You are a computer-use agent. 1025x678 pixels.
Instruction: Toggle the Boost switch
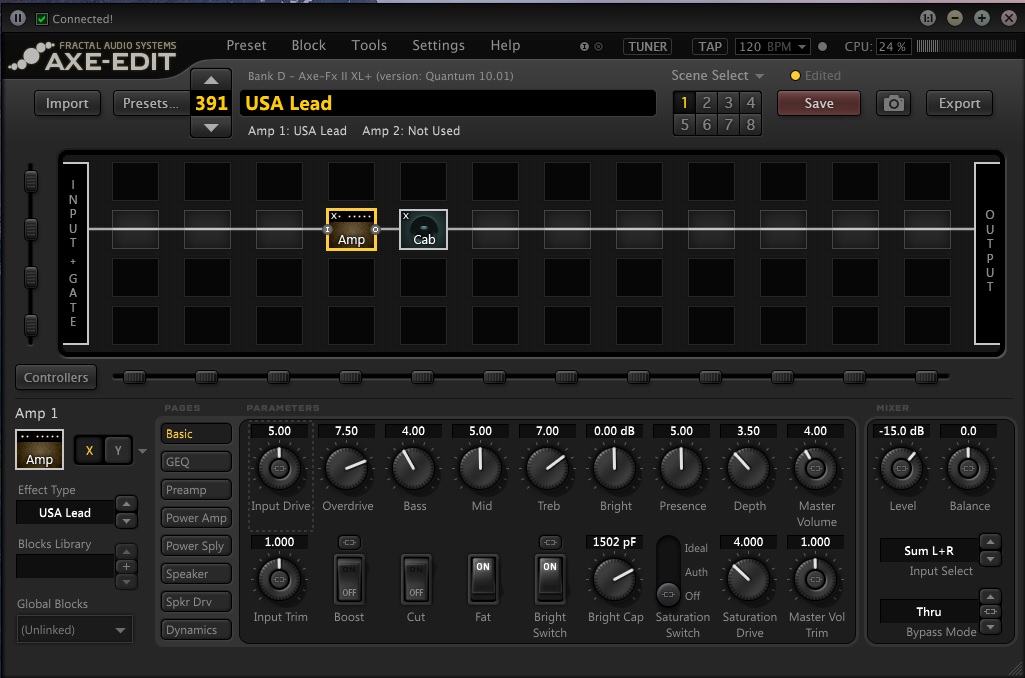click(x=349, y=579)
